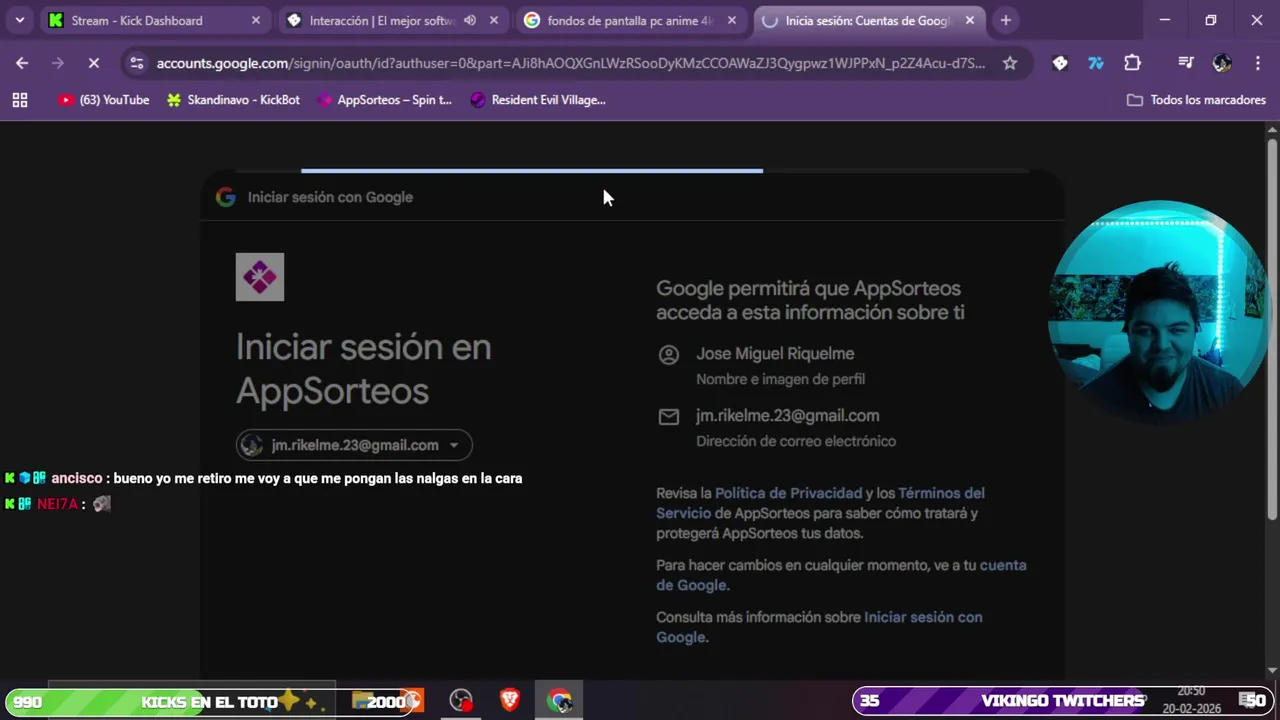Click the Dirección de correo electrónico label
The width and height of the screenshot is (1280, 720).
(796, 441)
